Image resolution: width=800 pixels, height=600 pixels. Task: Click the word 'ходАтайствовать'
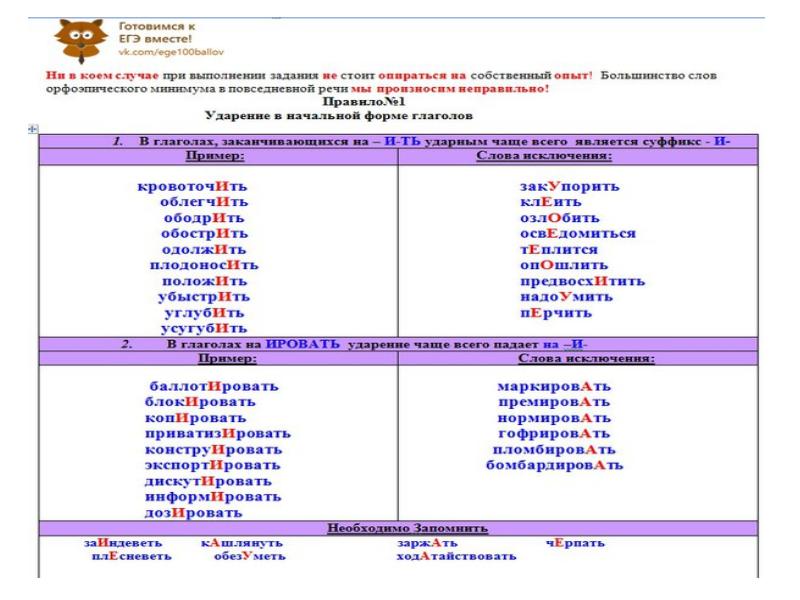[457, 556]
